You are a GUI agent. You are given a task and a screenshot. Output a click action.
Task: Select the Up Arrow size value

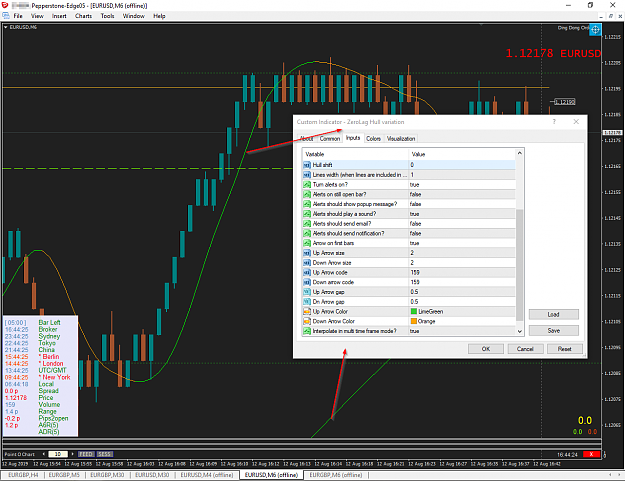pyautogui.click(x=462, y=253)
